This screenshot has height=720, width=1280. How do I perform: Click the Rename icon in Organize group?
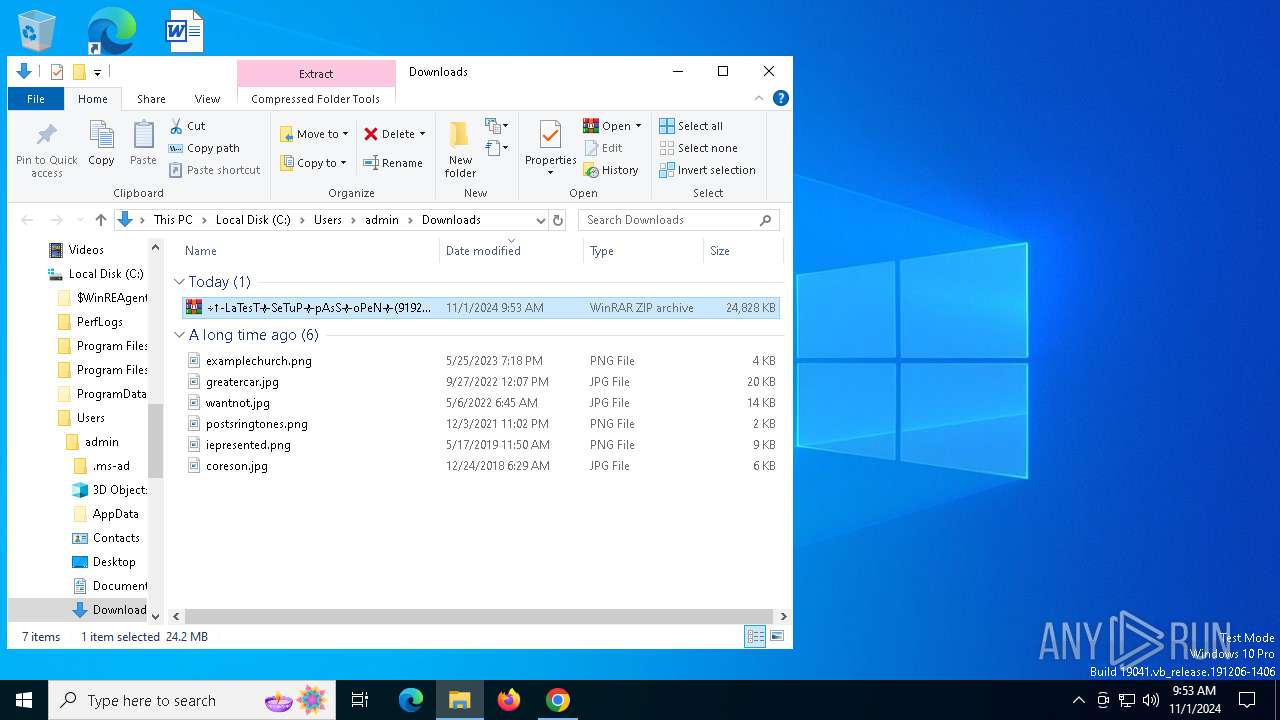pos(371,163)
